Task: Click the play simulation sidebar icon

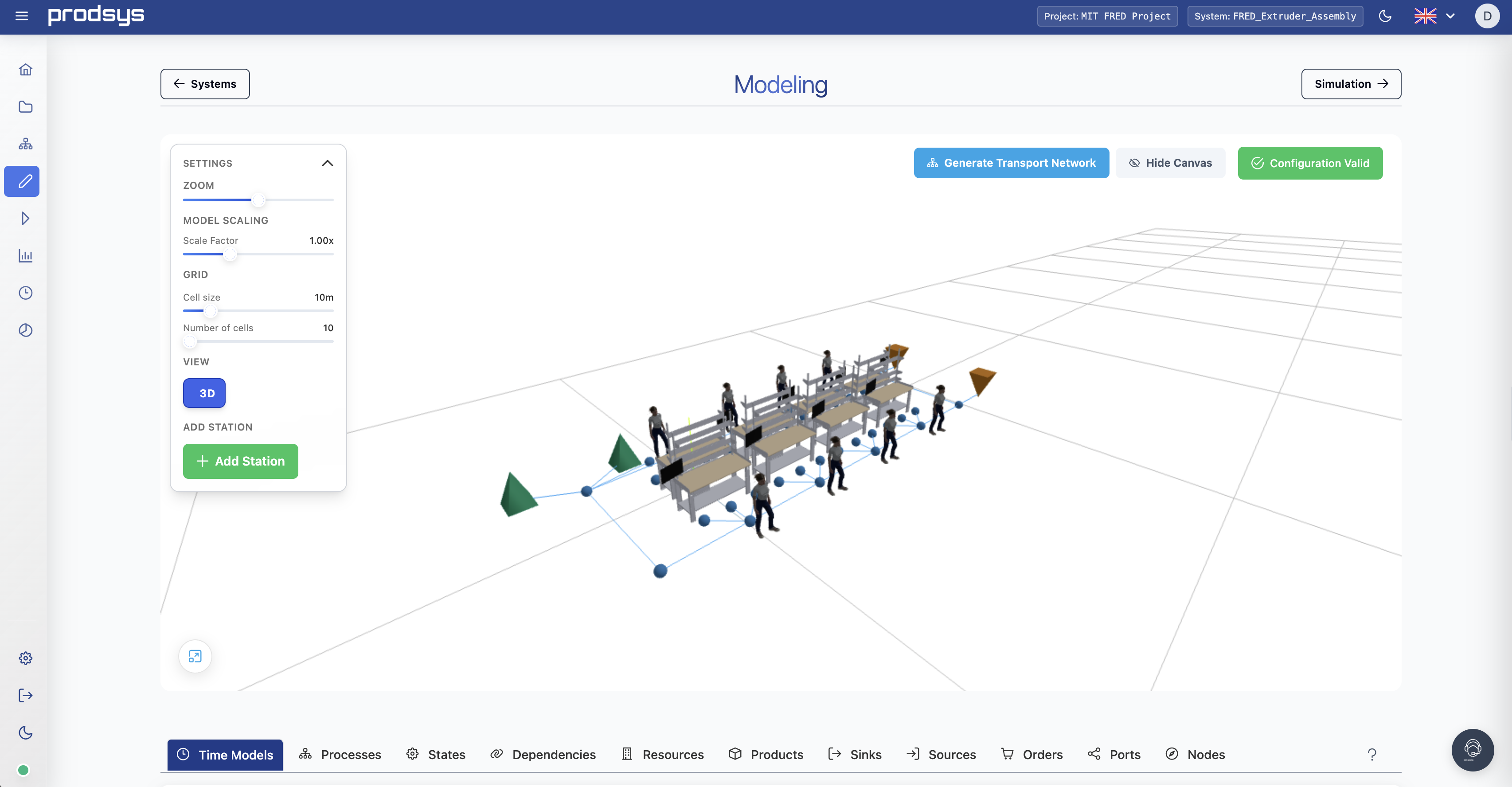Action: (25, 219)
